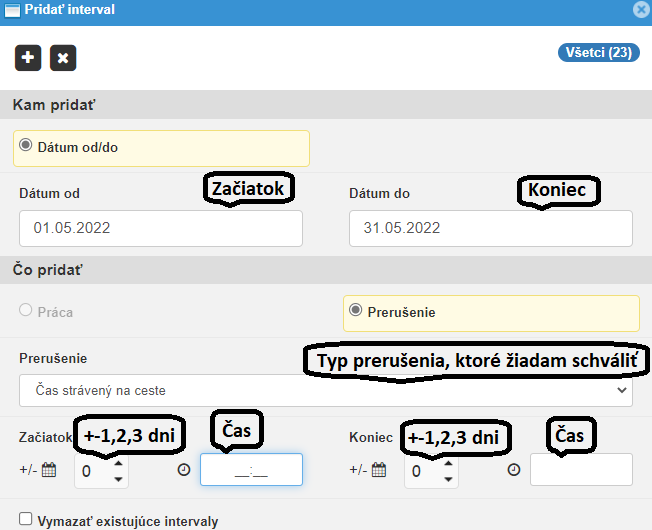The width and height of the screenshot is (652, 530).
Task: Click the Dátum od date field
Action: click(160, 228)
